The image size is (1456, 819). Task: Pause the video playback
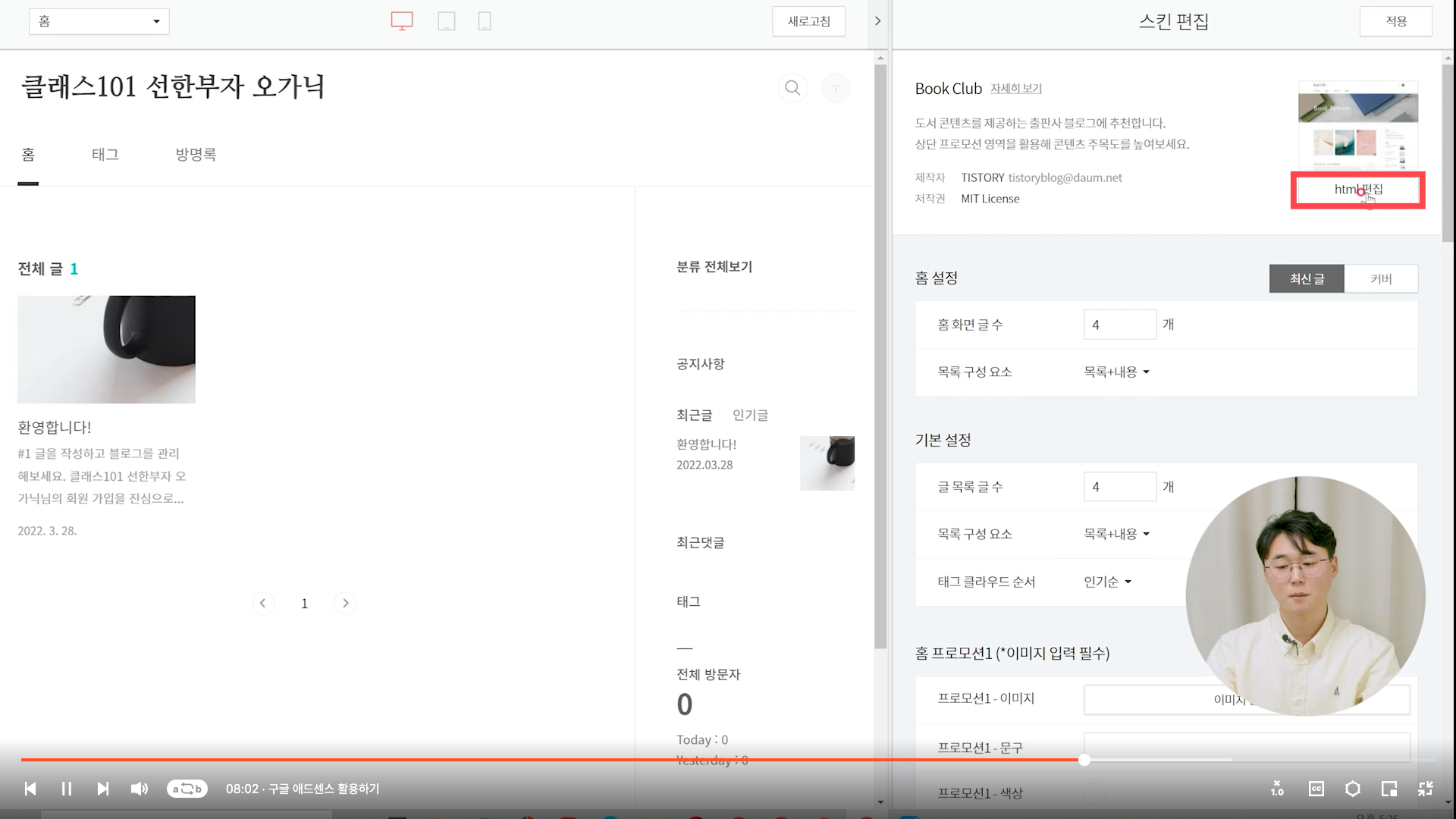(66, 789)
